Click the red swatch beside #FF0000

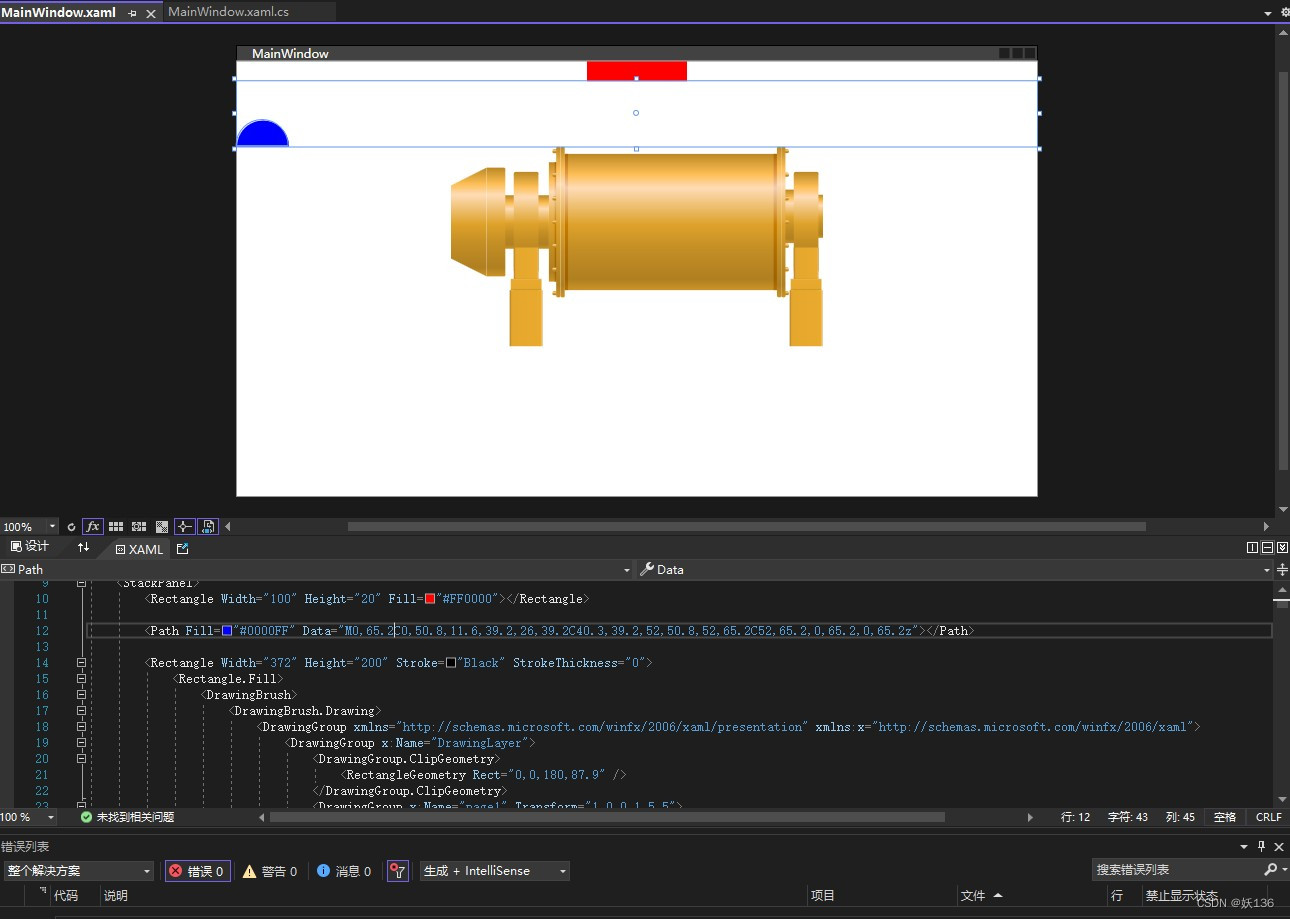(x=430, y=599)
